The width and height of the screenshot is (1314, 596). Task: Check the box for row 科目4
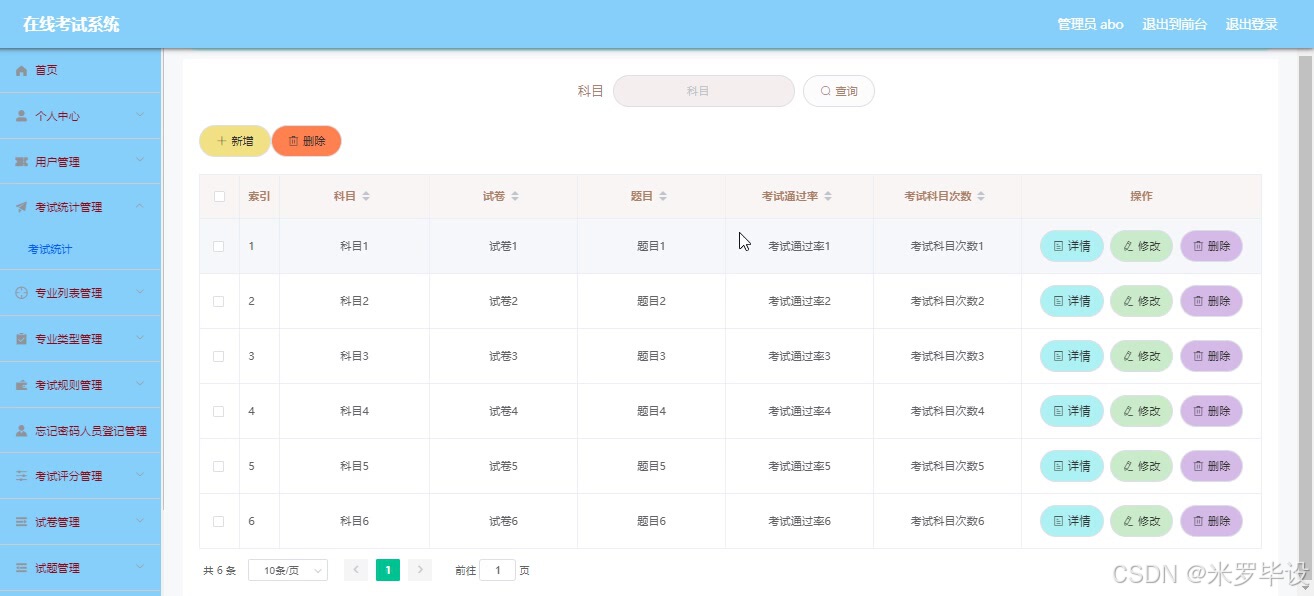219,411
